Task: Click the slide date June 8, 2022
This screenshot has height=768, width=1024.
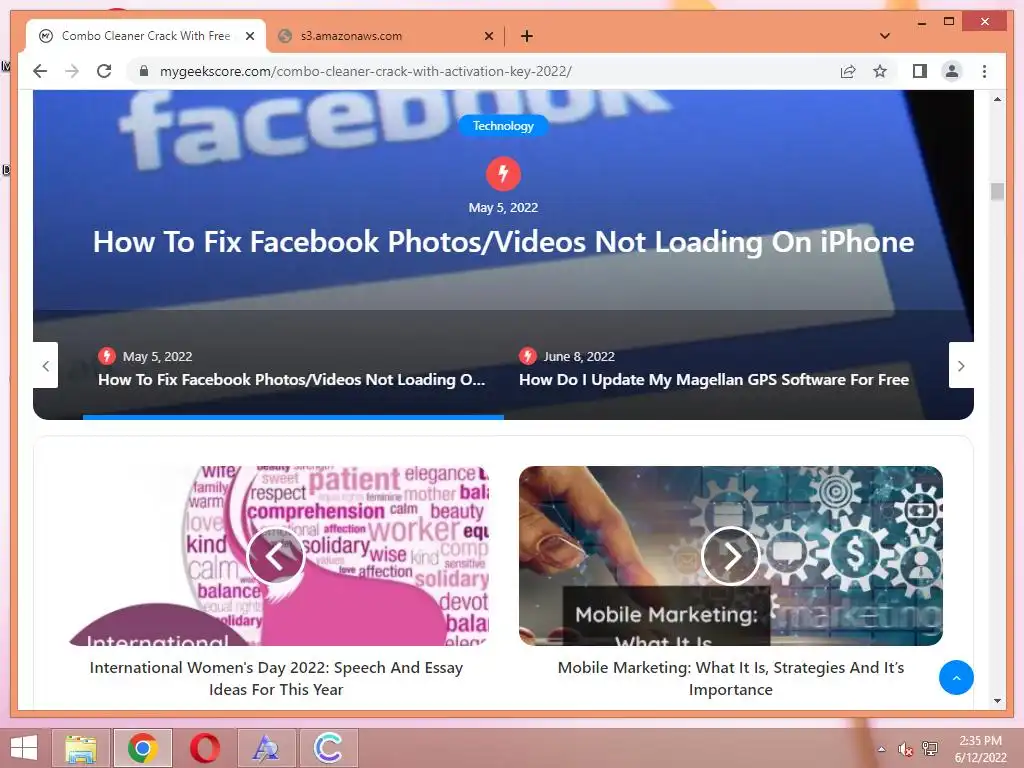Action: pyautogui.click(x=579, y=357)
